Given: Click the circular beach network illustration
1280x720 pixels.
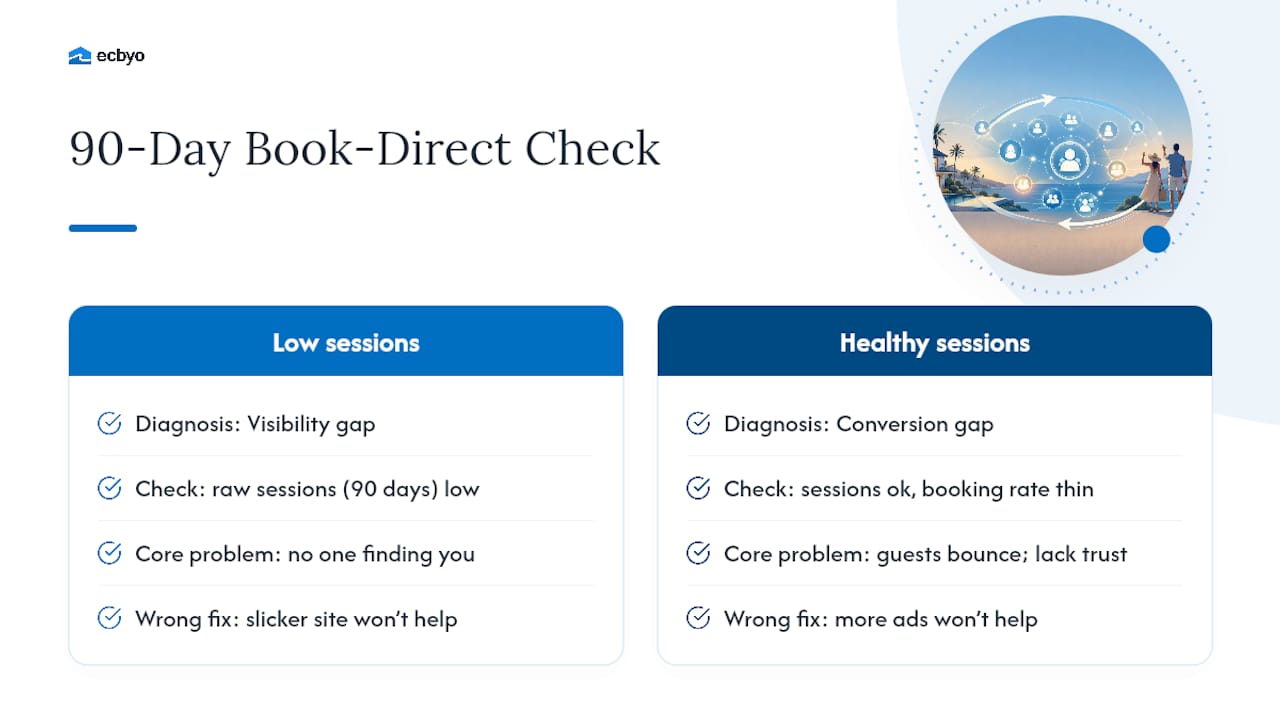Looking at the screenshot, I should pyautogui.click(x=1063, y=145).
